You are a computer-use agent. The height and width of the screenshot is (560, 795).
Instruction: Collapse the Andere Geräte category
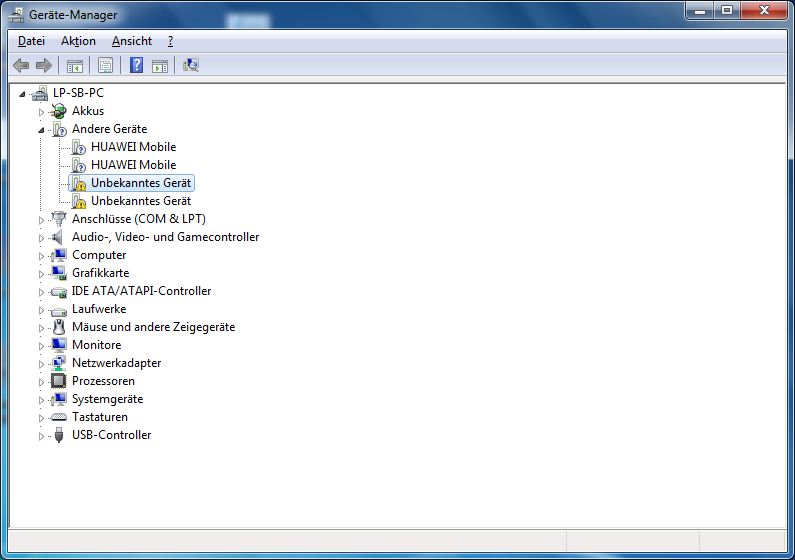point(41,130)
